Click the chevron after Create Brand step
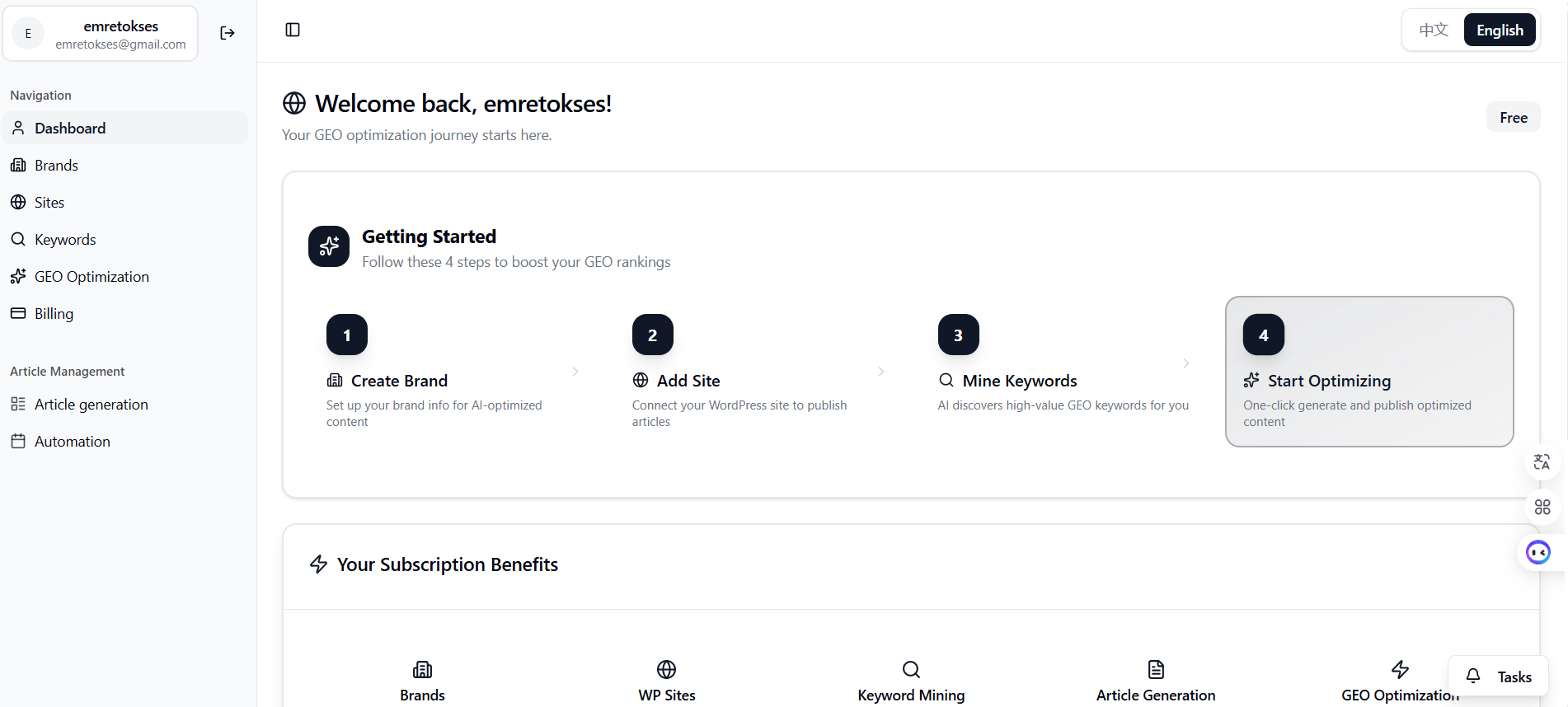The width and height of the screenshot is (1568, 707). click(x=575, y=372)
